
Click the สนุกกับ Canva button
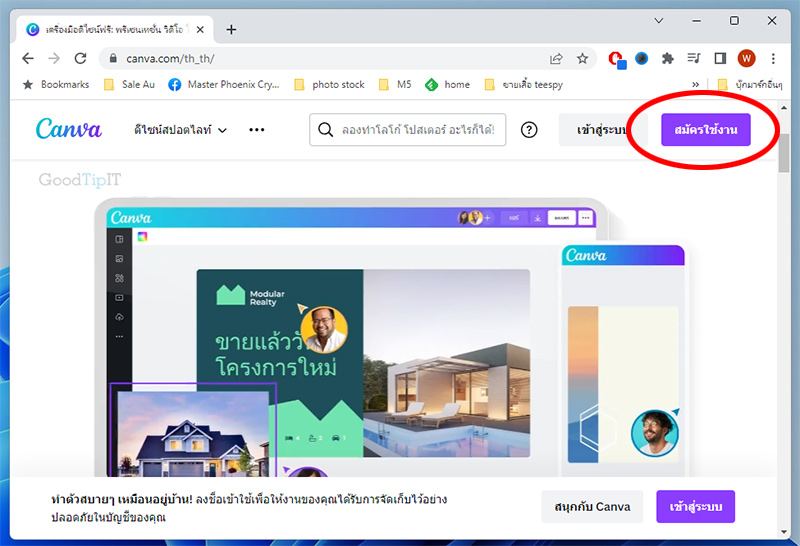coord(592,507)
